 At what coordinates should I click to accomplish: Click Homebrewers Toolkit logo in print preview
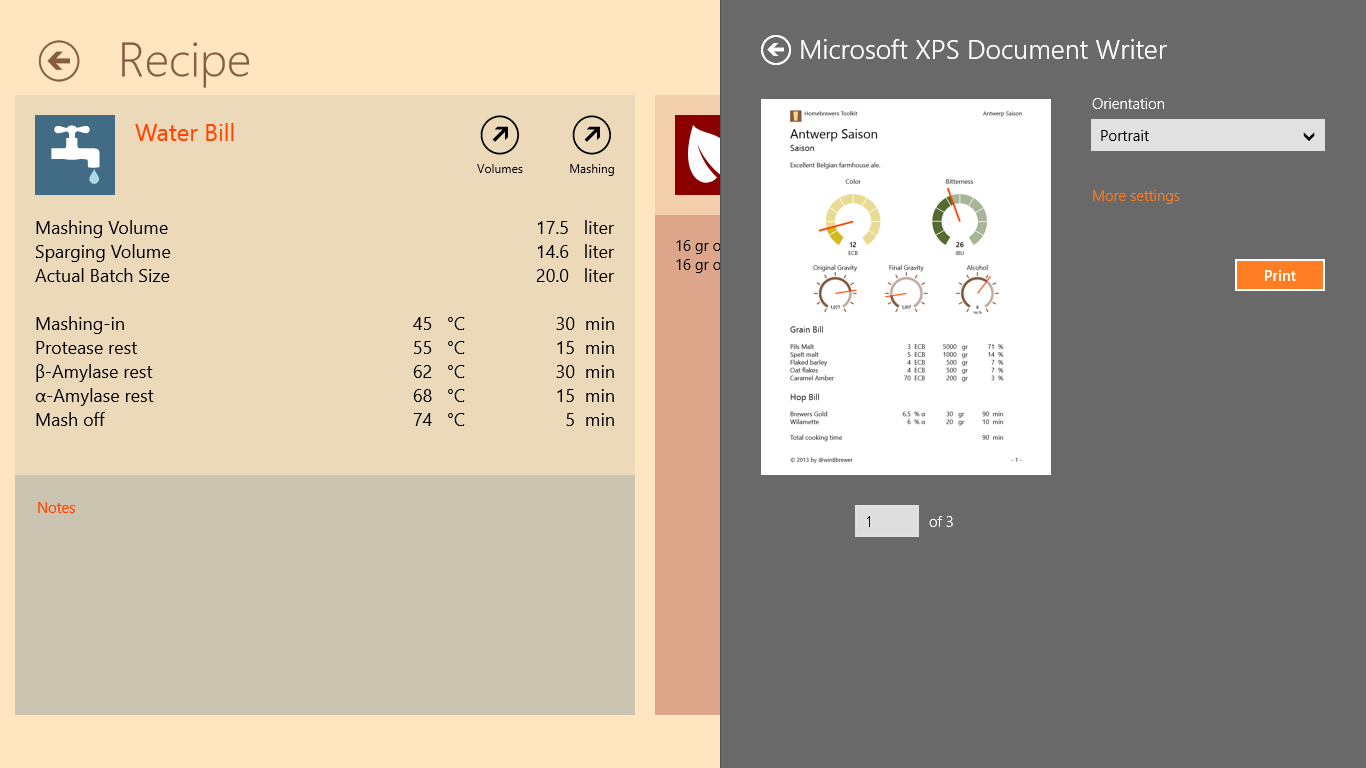tap(796, 114)
